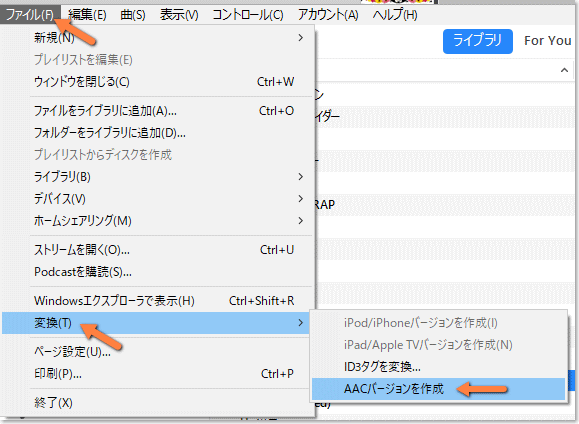Image resolution: width=579 pixels, height=424 pixels.
Task: Open the ヘルプ(H) menu
Action: [x=395, y=15]
